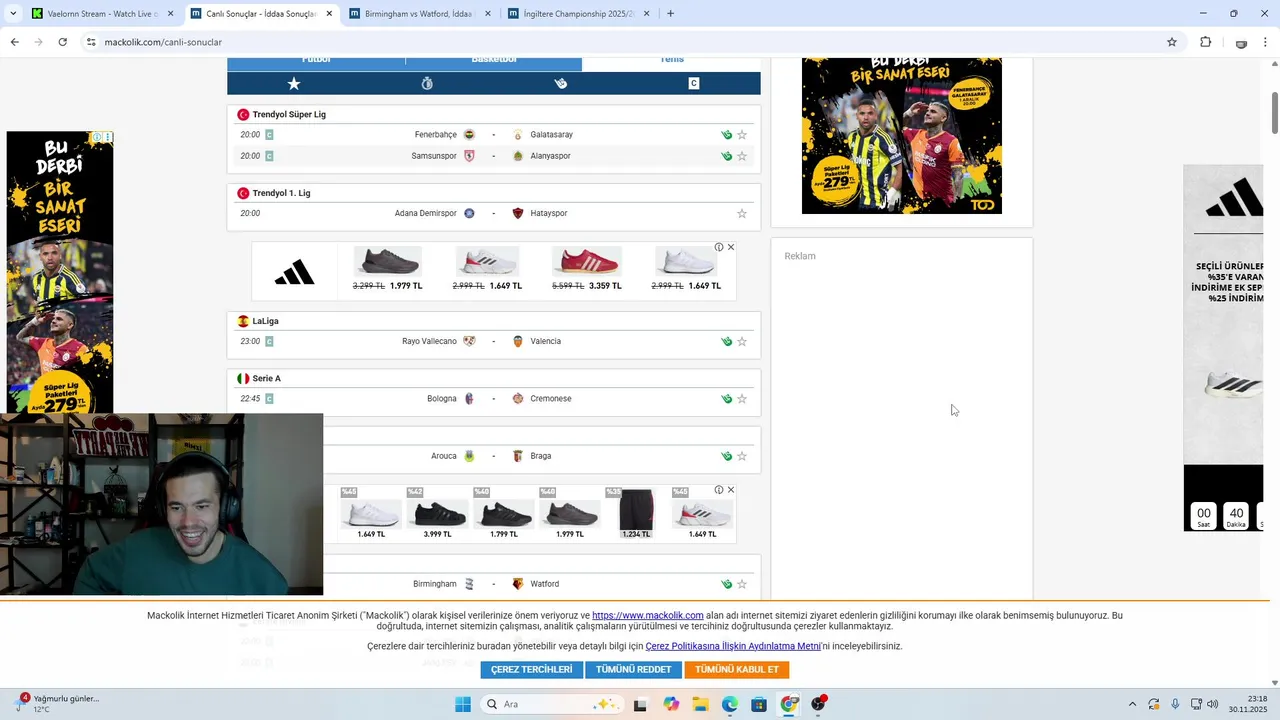Click ÇEREZ TERCİHLERİ button
The width and height of the screenshot is (1280, 720).
[532, 670]
